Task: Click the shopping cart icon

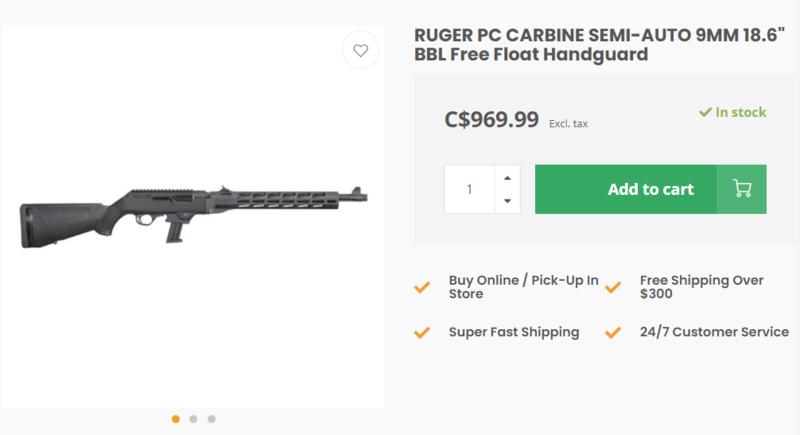Action: 742,189
